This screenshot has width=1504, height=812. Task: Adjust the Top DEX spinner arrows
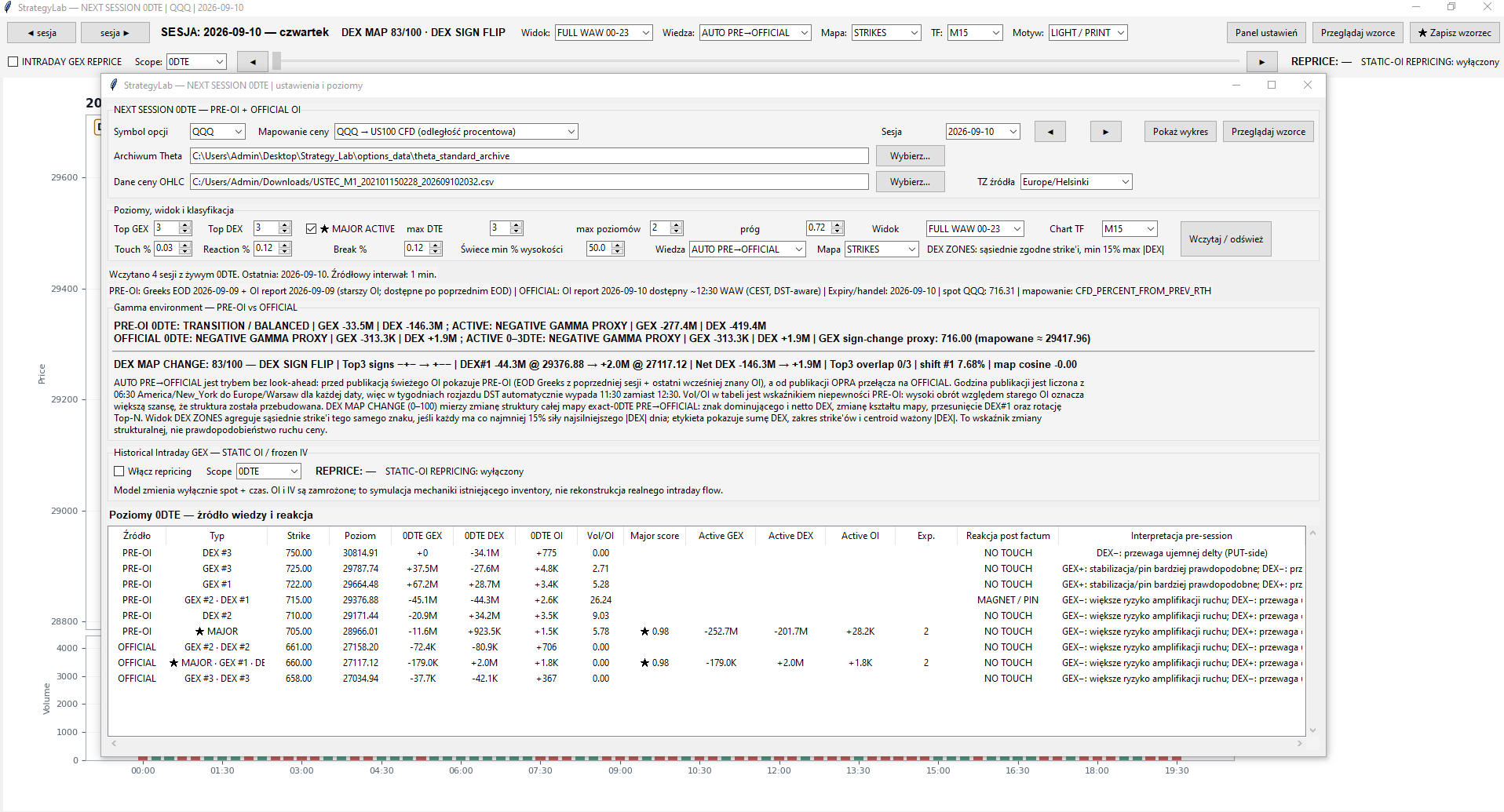[285, 228]
